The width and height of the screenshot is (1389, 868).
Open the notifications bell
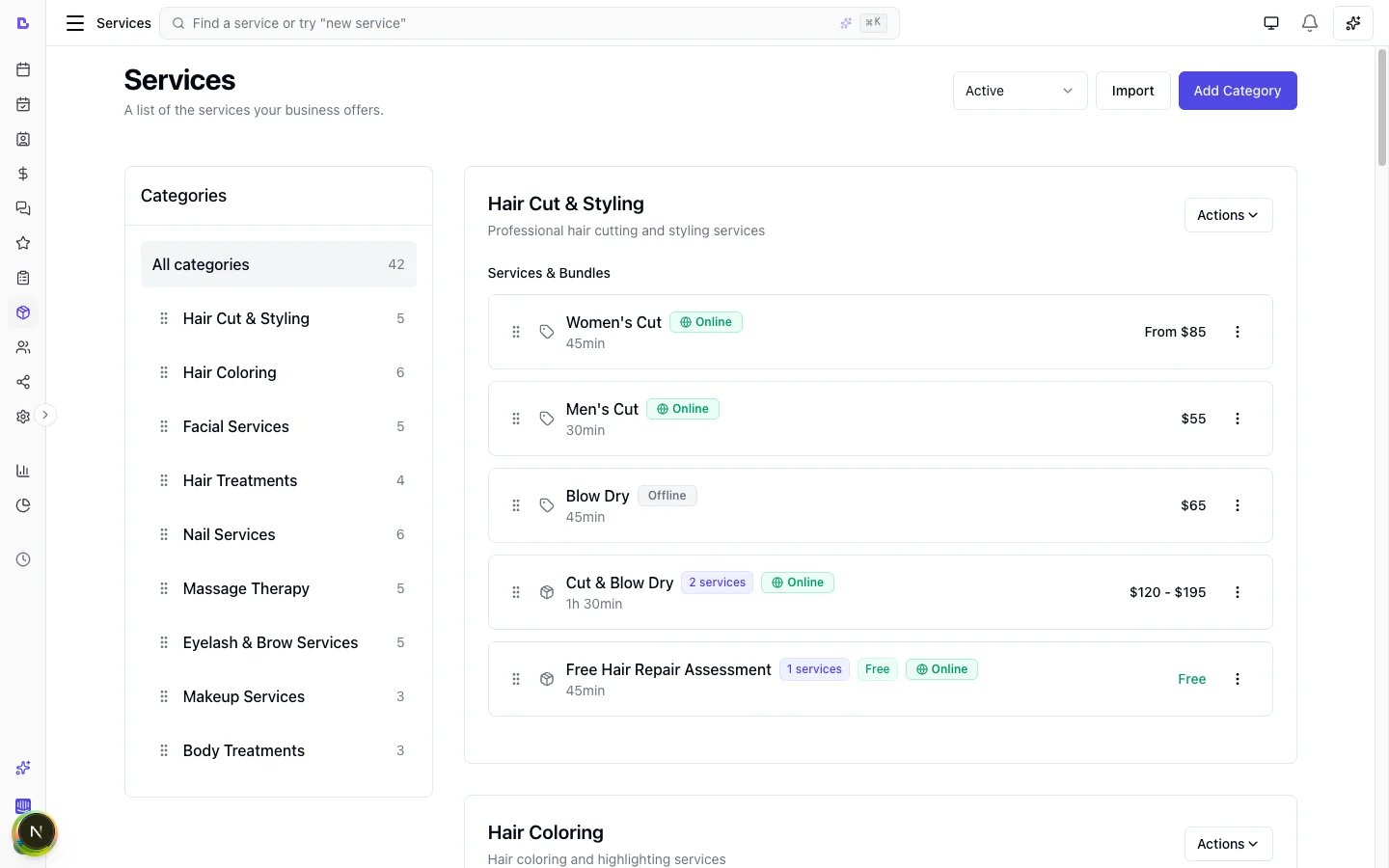[1310, 23]
